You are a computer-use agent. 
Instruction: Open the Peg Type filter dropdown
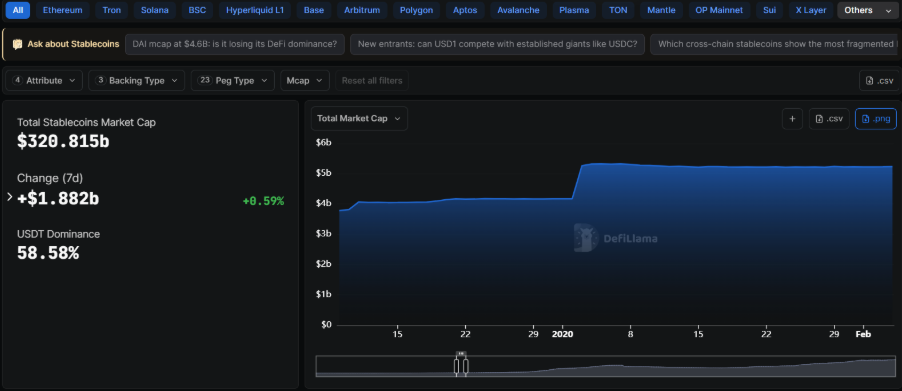tap(232, 80)
